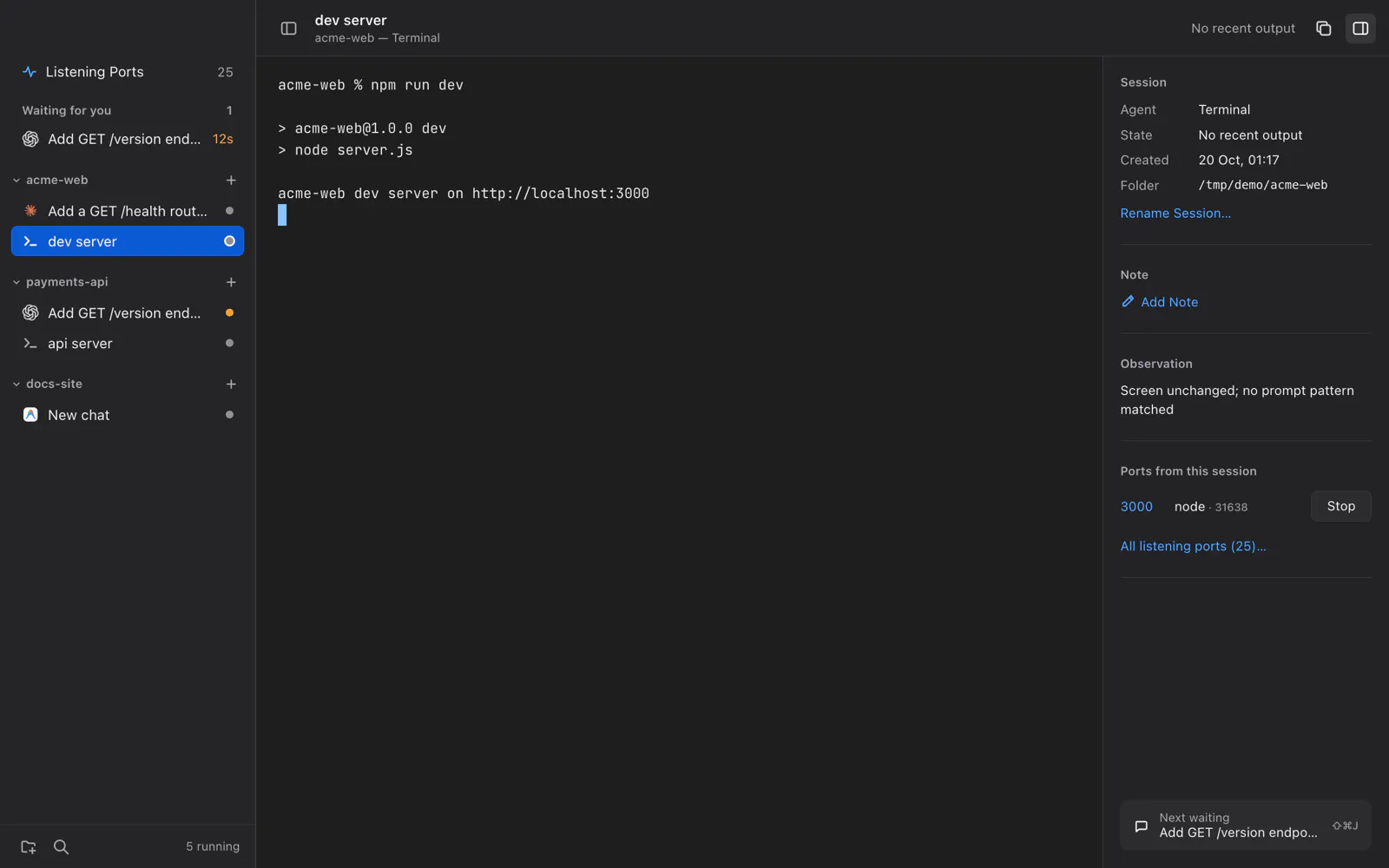Open All listening ports (25) link

(1193, 546)
